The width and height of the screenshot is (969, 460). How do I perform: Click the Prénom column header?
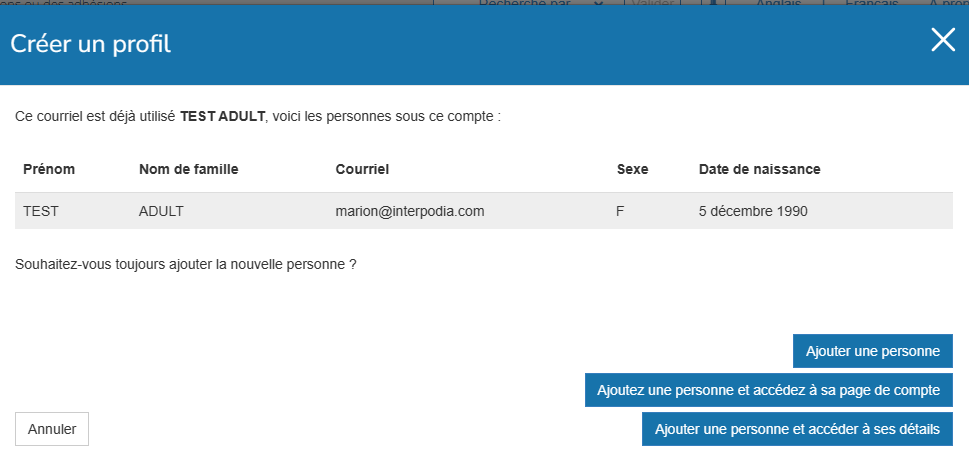(49, 169)
